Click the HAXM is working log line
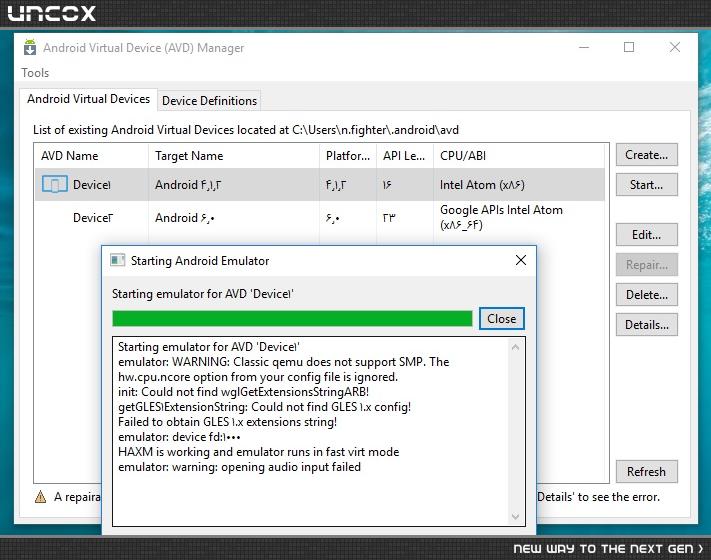 (258, 452)
